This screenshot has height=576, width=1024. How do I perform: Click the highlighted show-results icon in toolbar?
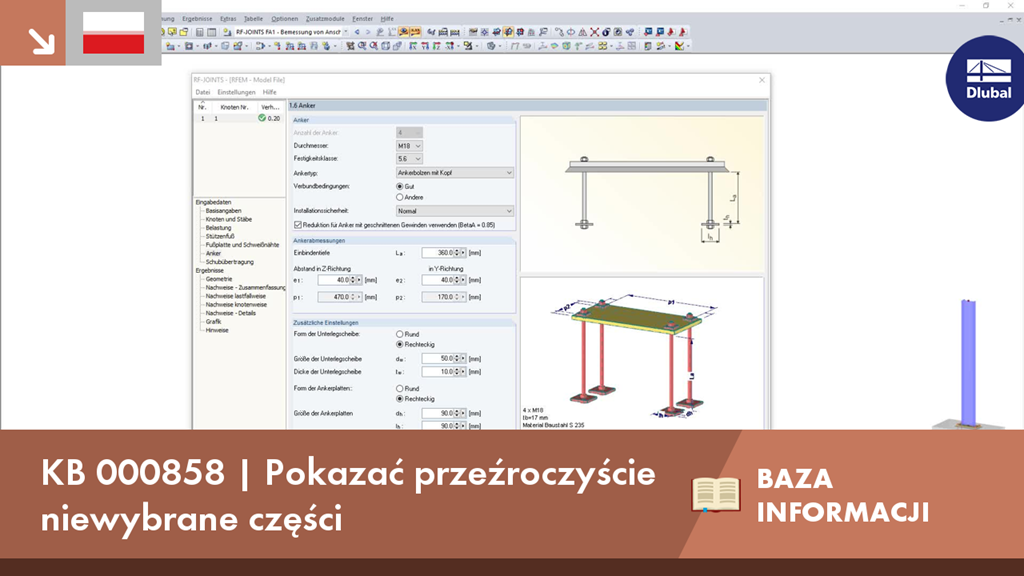click(403, 31)
